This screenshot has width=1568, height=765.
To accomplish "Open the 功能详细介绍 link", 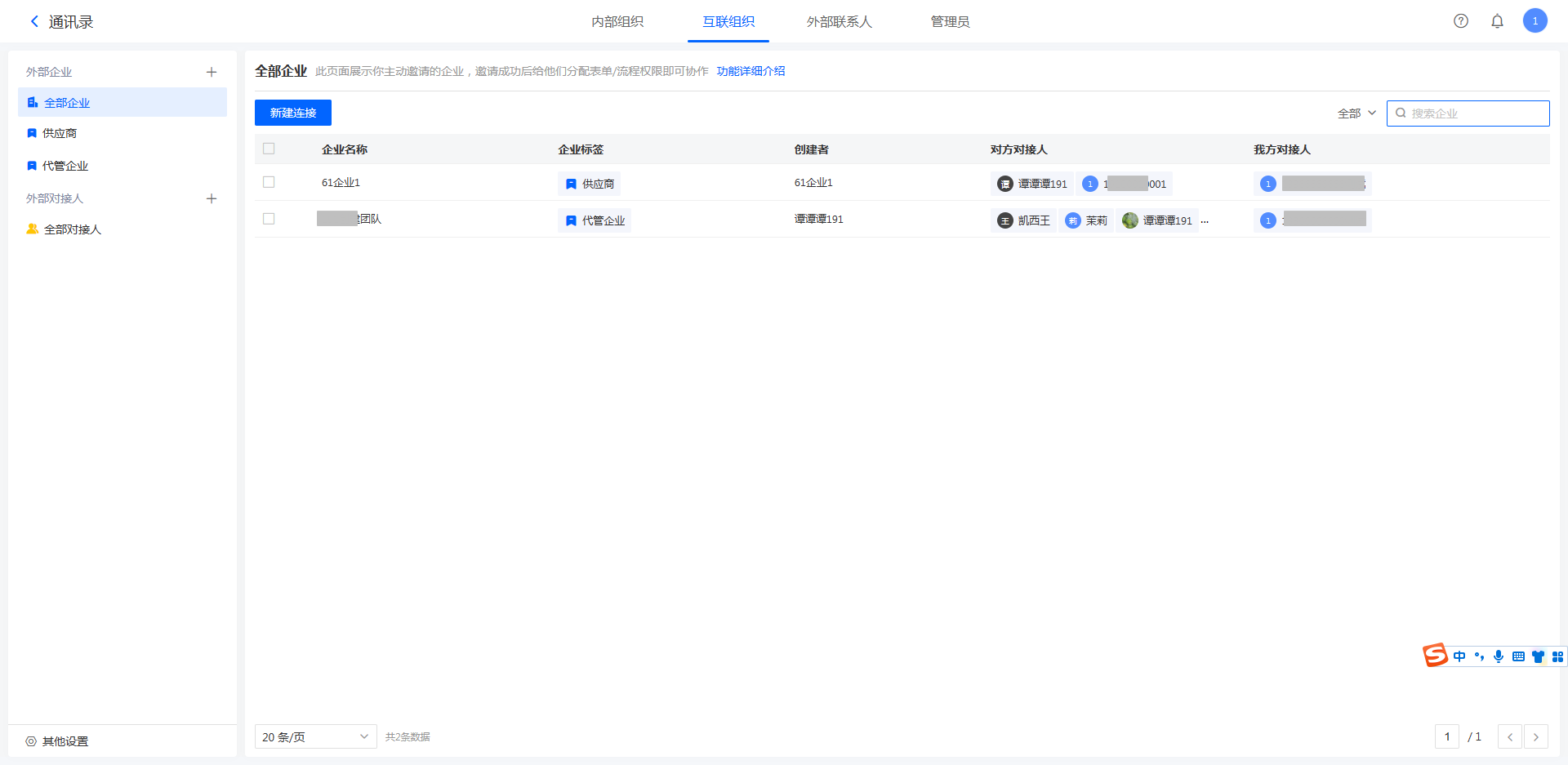I will click(x=751, y=71).
